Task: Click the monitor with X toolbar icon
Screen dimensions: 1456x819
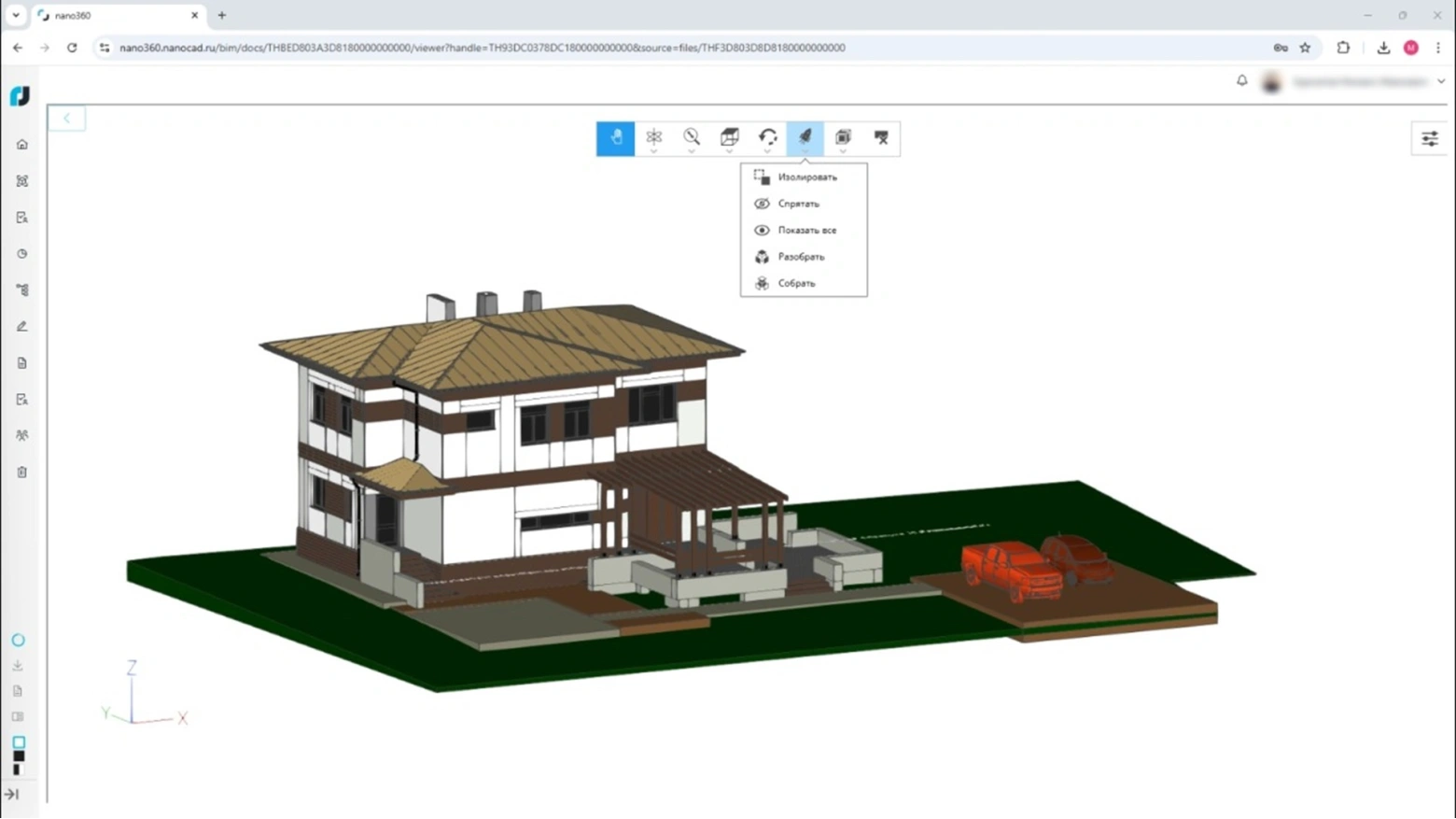Action: (x=881, y=138)
